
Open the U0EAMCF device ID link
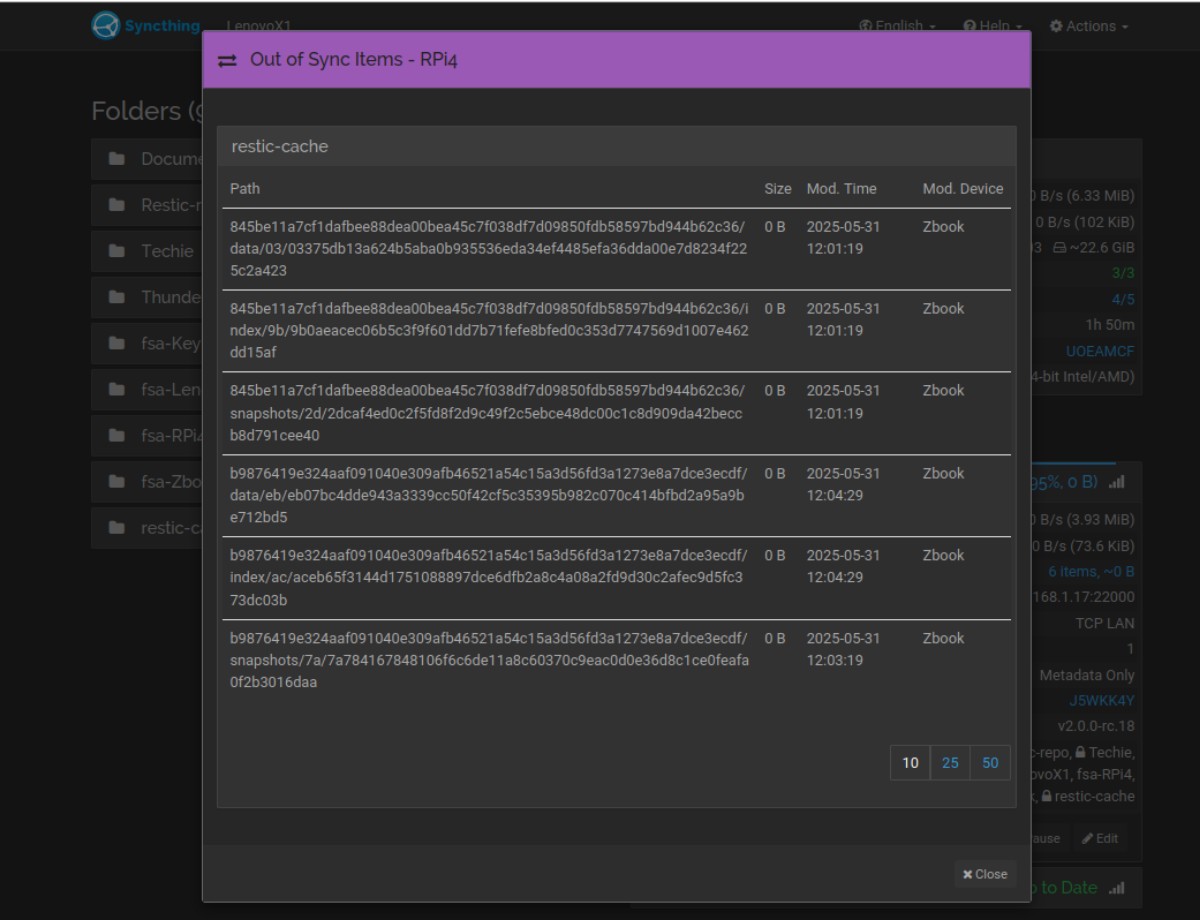coord(1100,351)
